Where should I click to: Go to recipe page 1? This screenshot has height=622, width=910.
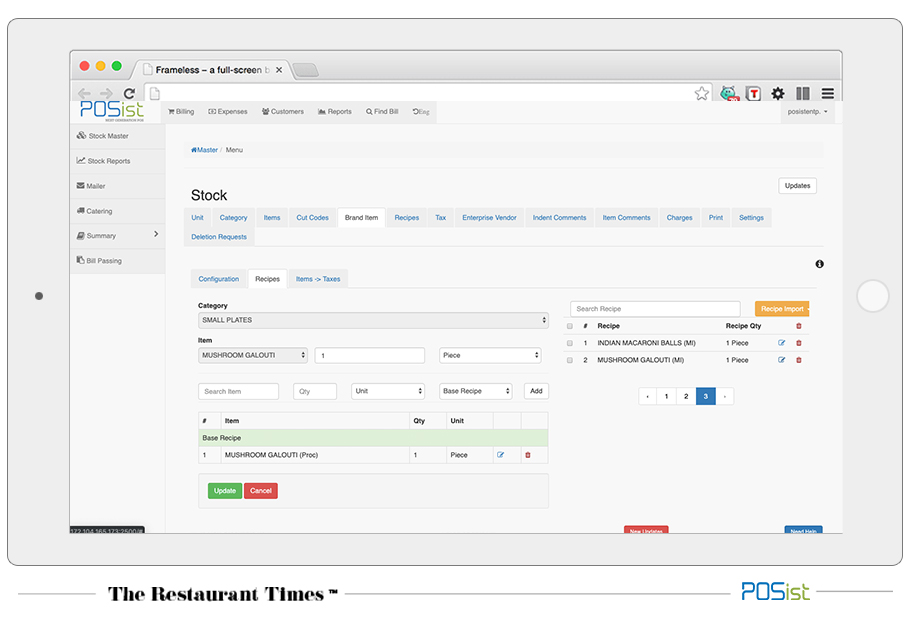[666, 396]
